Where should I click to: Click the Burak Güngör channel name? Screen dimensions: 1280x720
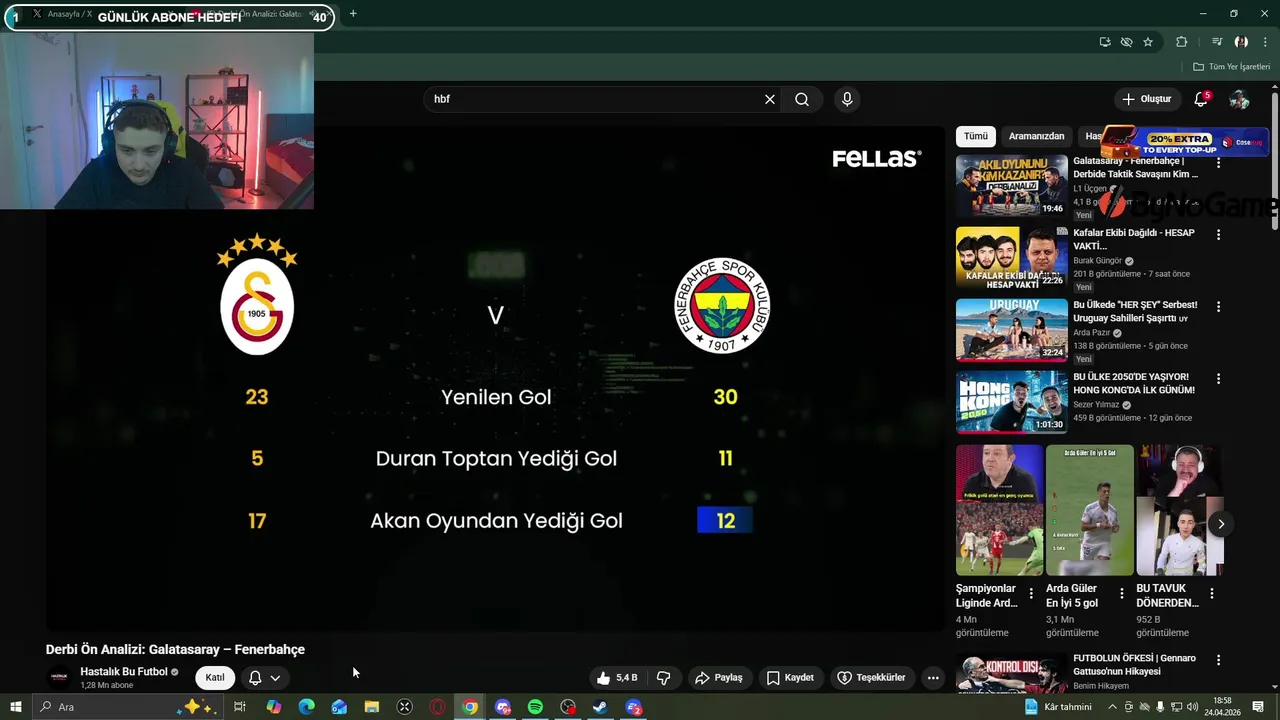pyautogui.click(x=1097, y=261)
